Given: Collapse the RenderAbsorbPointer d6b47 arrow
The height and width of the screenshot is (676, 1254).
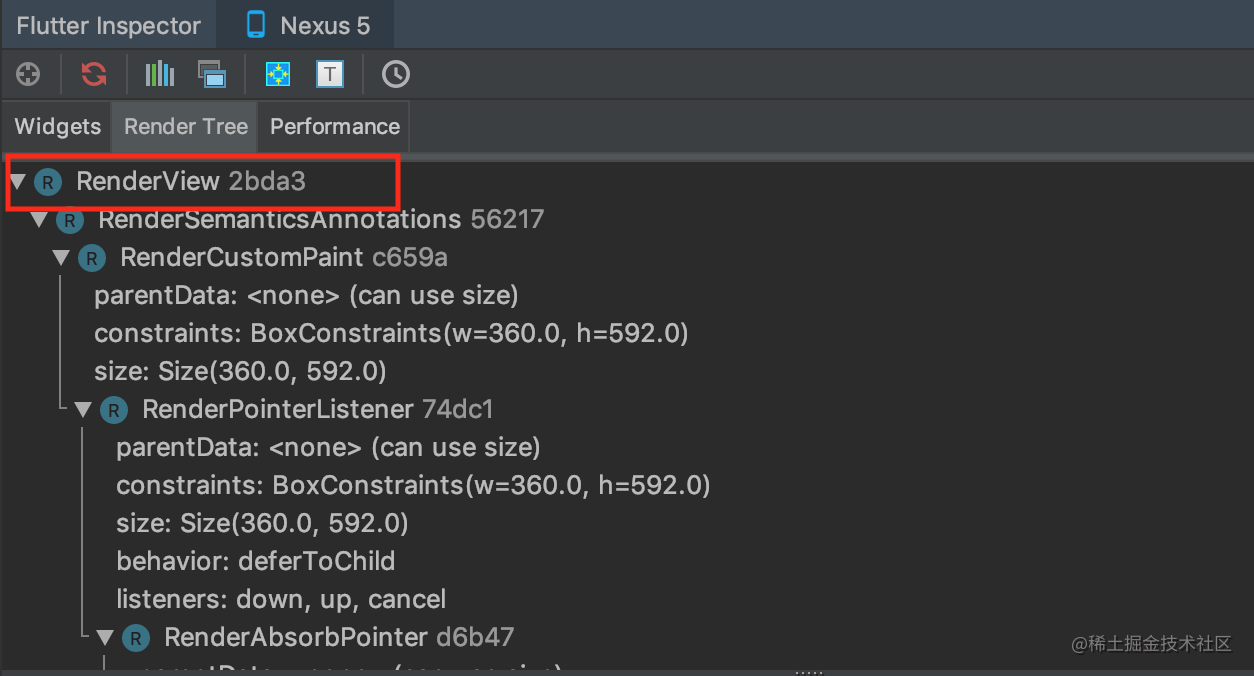Looking at the screenshot, I should pyautogui.click(x=105, y=637).
